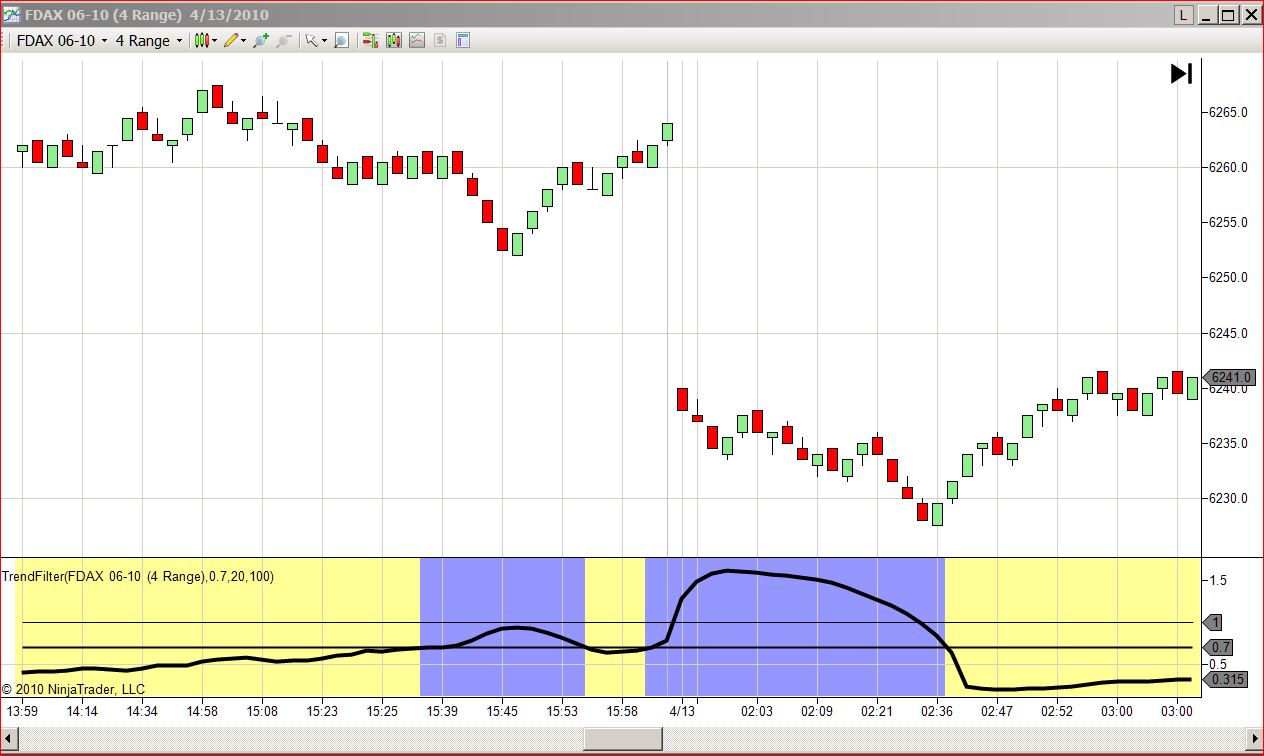This screenshot has width=1264, height=756.
Task: Click the 1.5 indicator axis label
Action: (1218, 580)
